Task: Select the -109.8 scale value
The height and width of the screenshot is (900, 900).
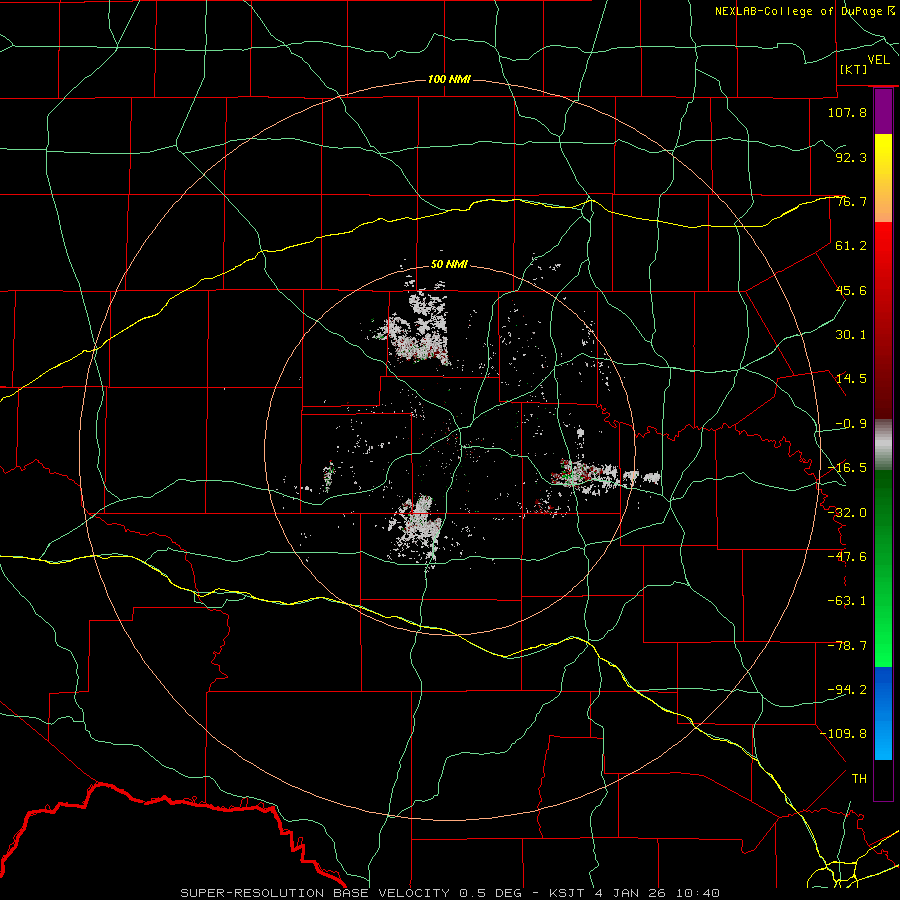Action: coord(843,734)
